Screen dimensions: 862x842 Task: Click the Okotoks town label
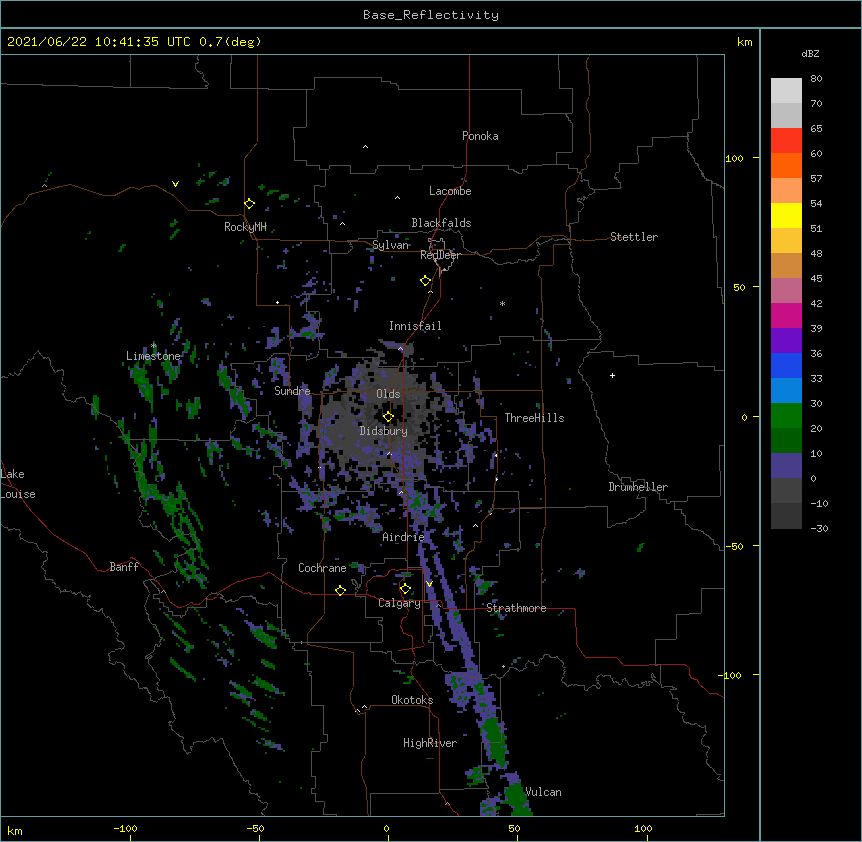pos(412,700)
